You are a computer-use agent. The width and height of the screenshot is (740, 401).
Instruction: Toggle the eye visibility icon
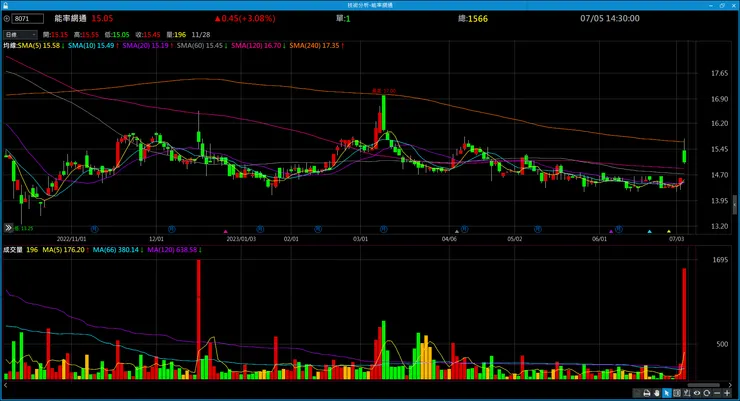coord(697,393)
